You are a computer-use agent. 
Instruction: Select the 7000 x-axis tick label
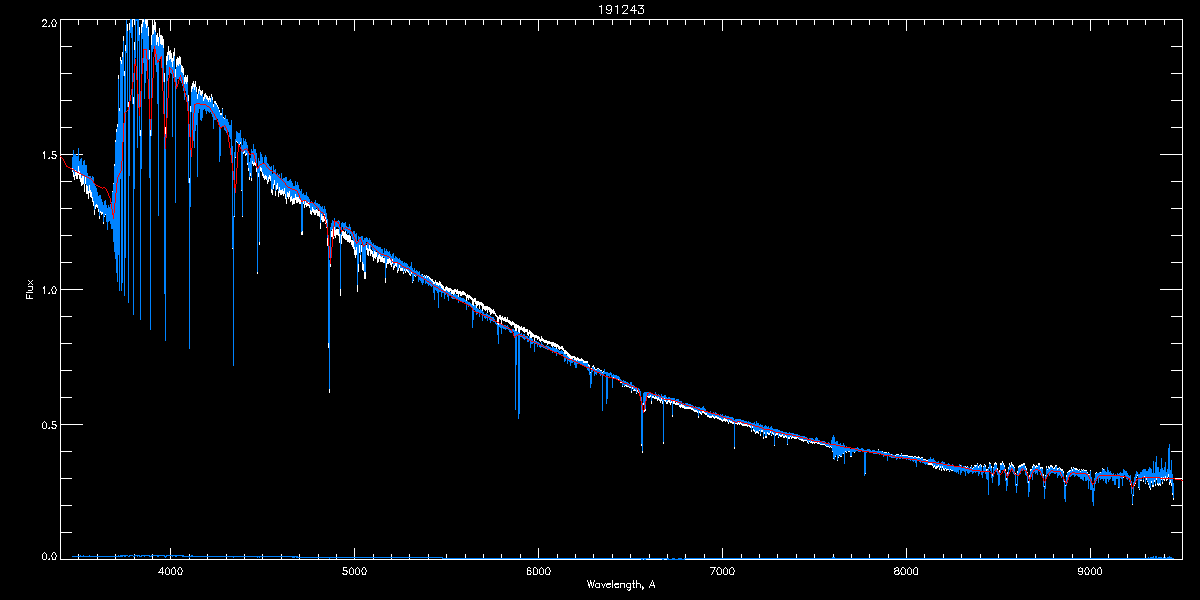pos(722,572)
